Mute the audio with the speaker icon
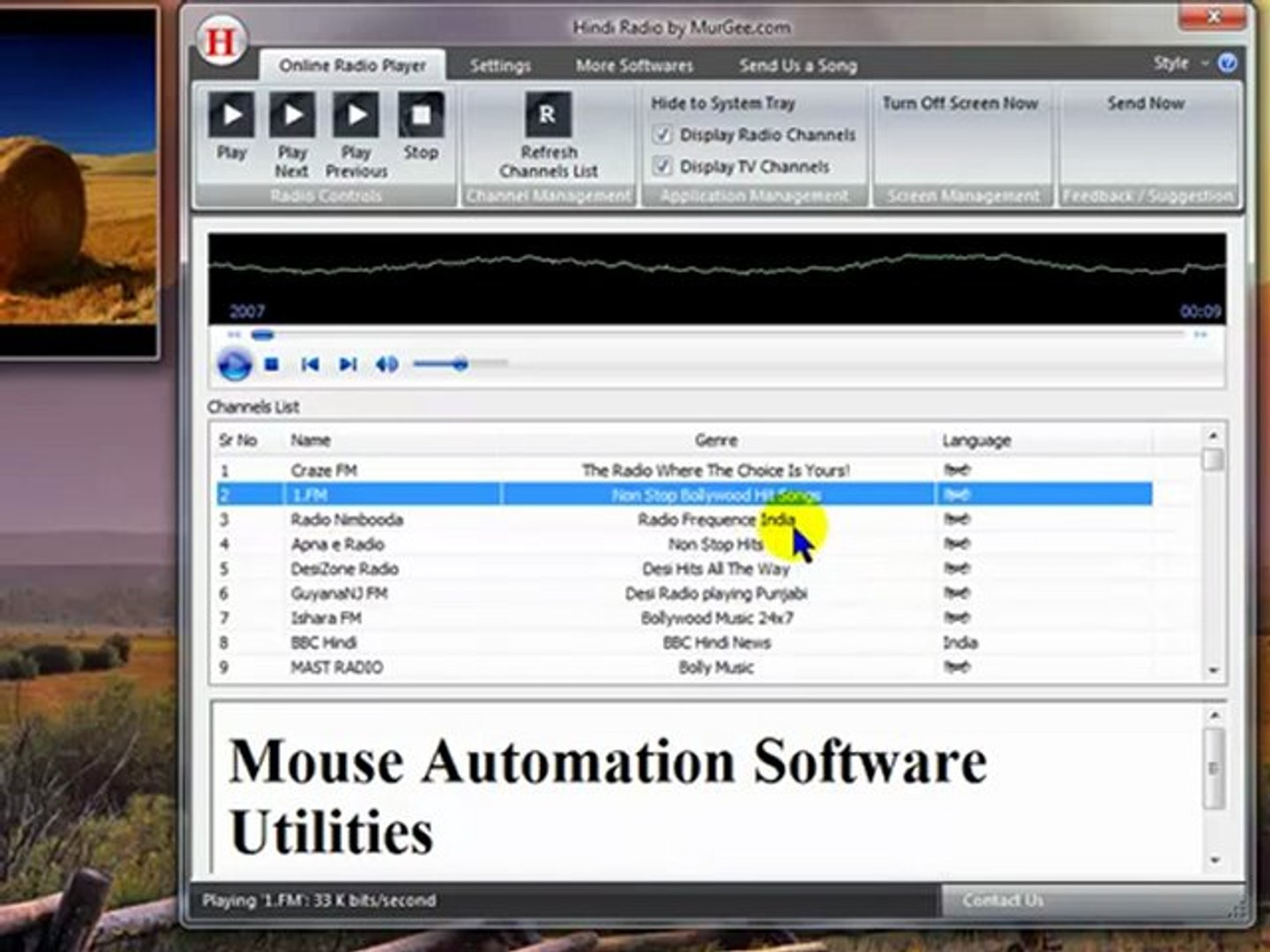This screenshot has width=1270, height=952. pos(387,364)
